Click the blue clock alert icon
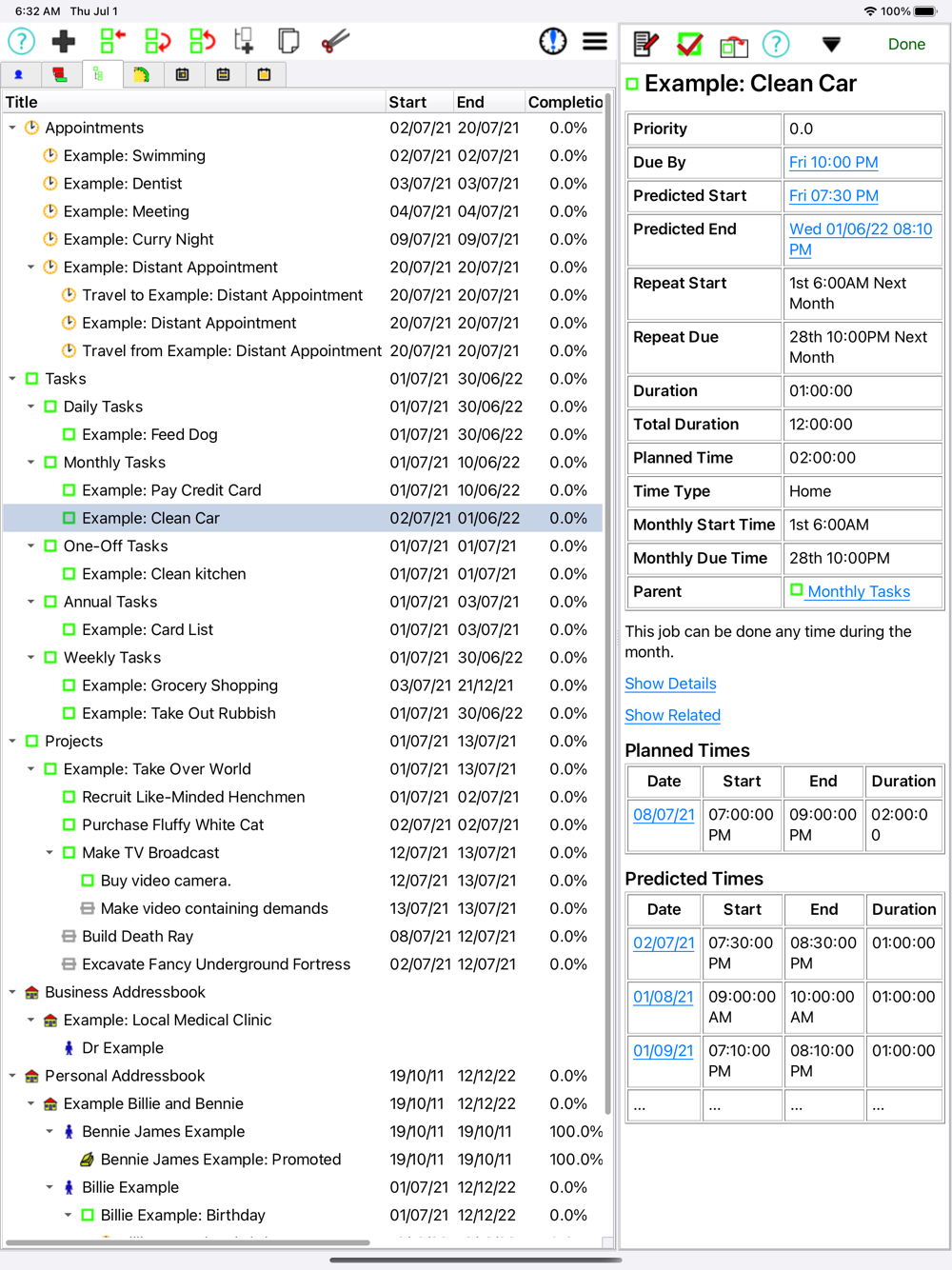952x1270 pixels. coord(552,42)
